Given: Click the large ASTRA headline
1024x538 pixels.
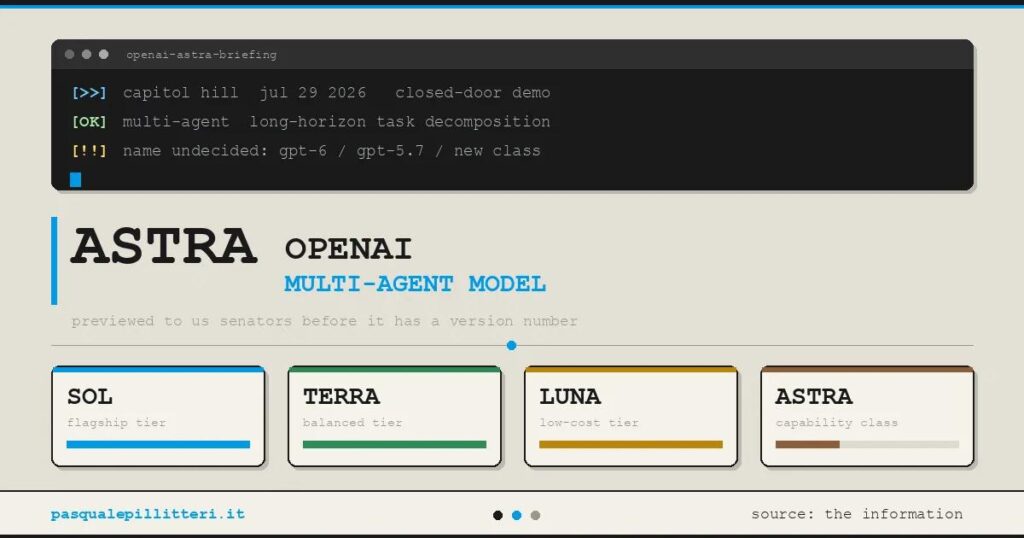Looking at the screenshot, I should tap(163, 246).
